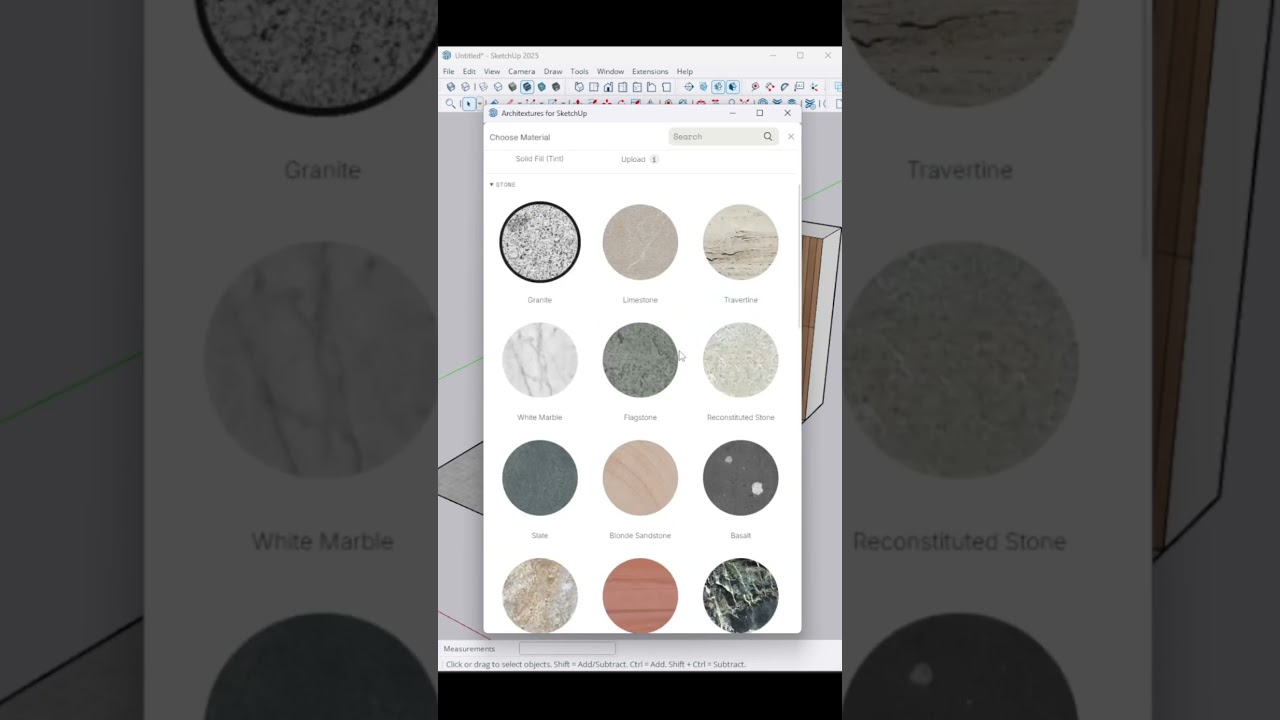1280x720 pixels.
Task: Open the Upload option
Action: [633, 159]
